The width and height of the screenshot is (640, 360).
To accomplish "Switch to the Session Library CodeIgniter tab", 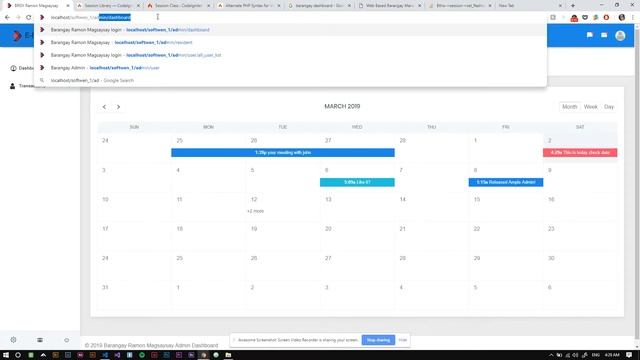I will (x=108, y=6).
